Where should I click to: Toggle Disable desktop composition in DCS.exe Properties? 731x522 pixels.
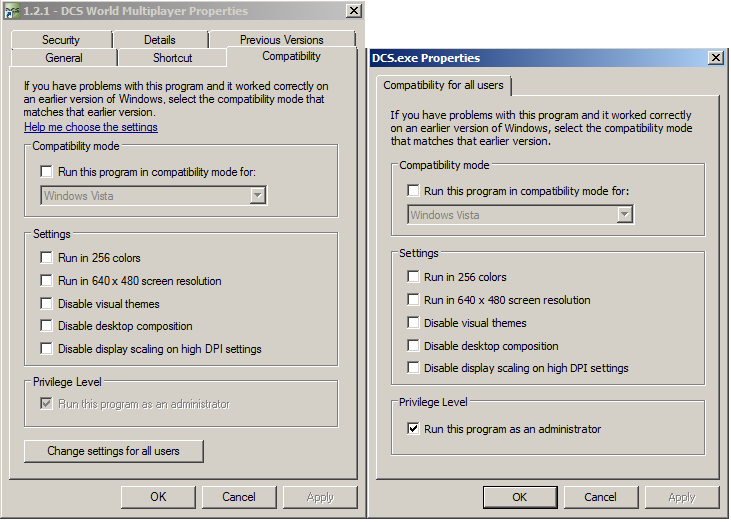tap(413, 345)
